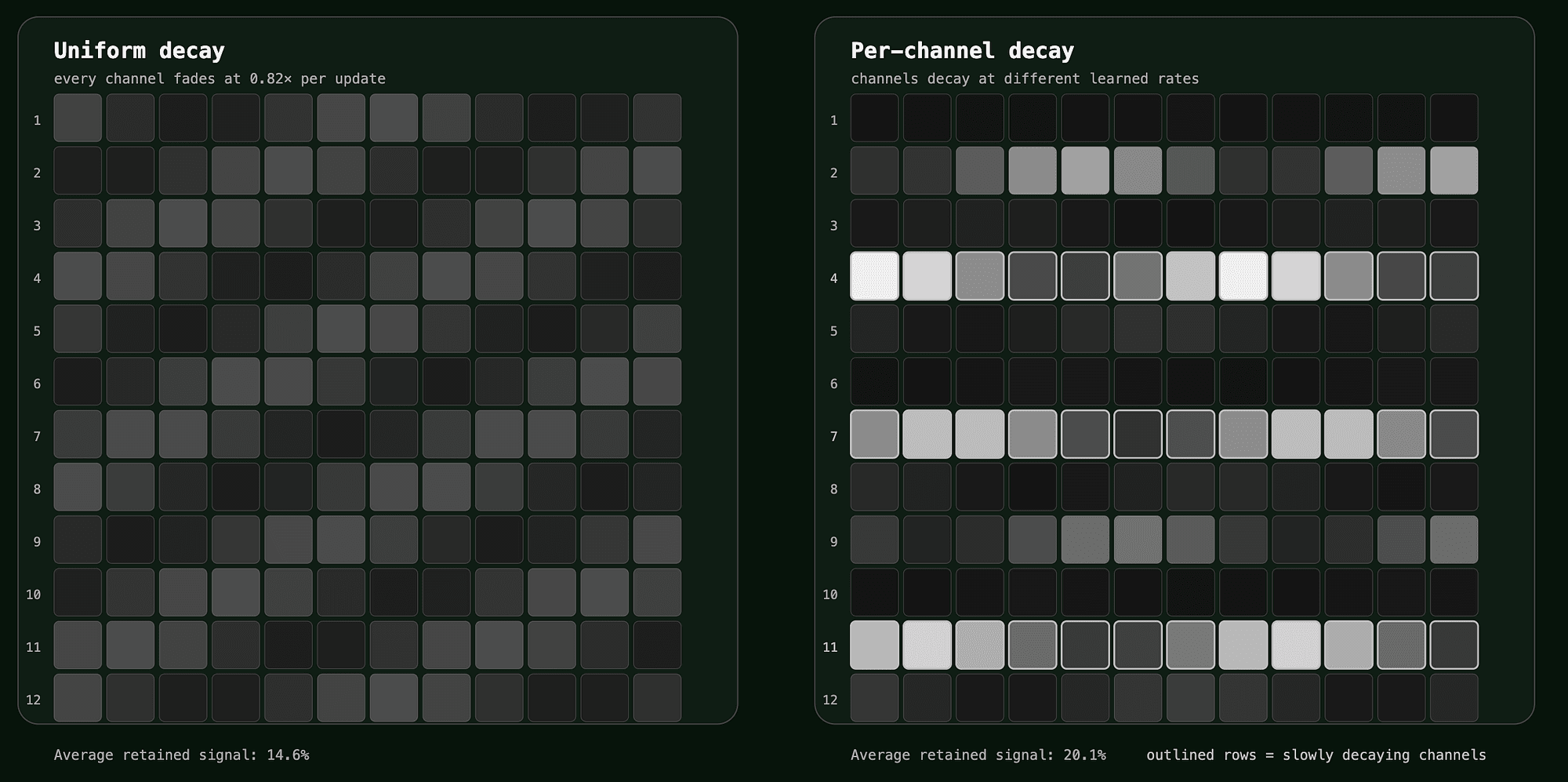
Task: Select last cell of row 2, Uniform grid
Action: 657,170
